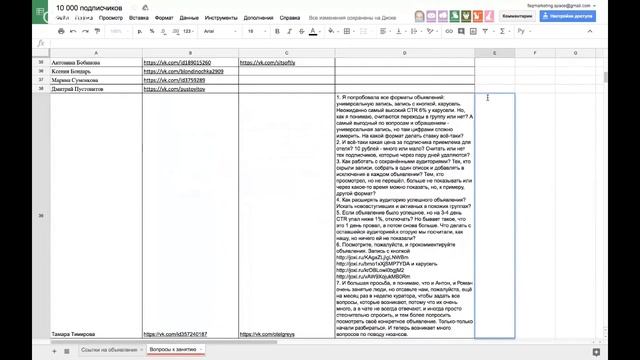The height and width of the screenshot is (360, 640).
Task: Click the move to folder icon by the title
Action: coord(145,8)
